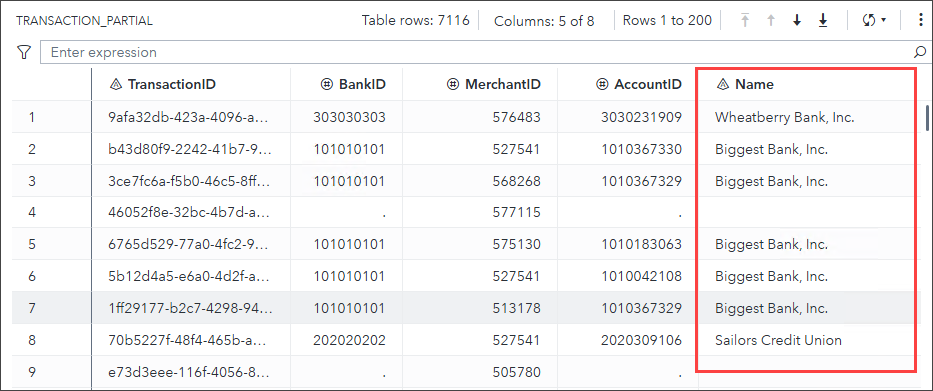Screen dimensions: 933x391
Task: Select row number 4
Action: point(32,212)
